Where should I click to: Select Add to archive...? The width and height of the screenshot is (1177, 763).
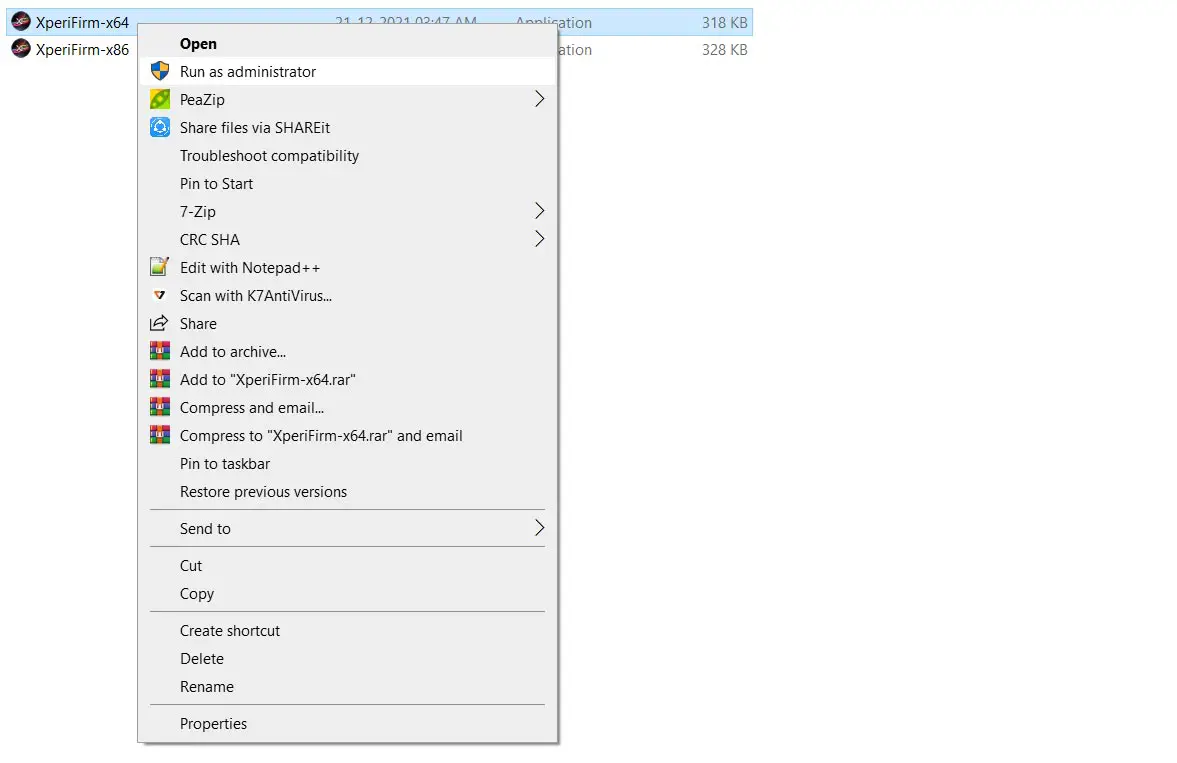[x=348, y=351]
